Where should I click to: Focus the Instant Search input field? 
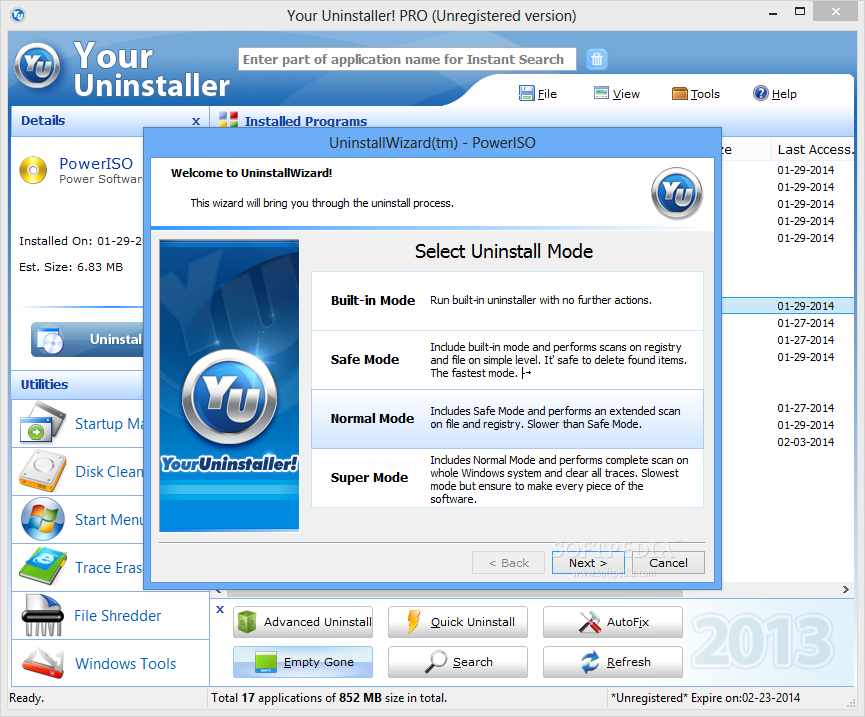click(407, 59)
